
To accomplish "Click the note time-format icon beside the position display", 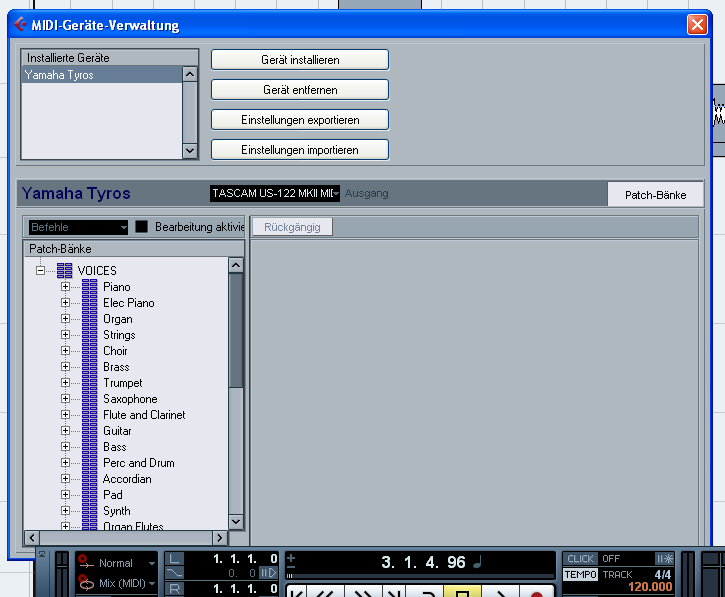I will tap(478, 562).
